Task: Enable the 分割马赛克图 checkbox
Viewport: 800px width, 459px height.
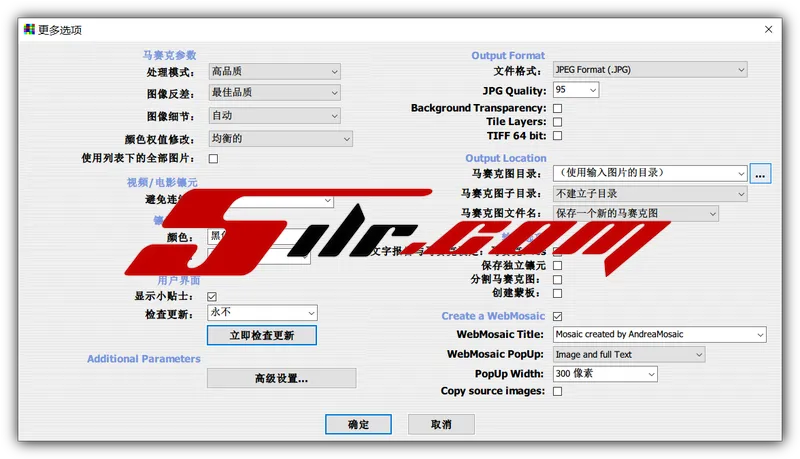Action: pyautogui.click(x=558, y=279)
